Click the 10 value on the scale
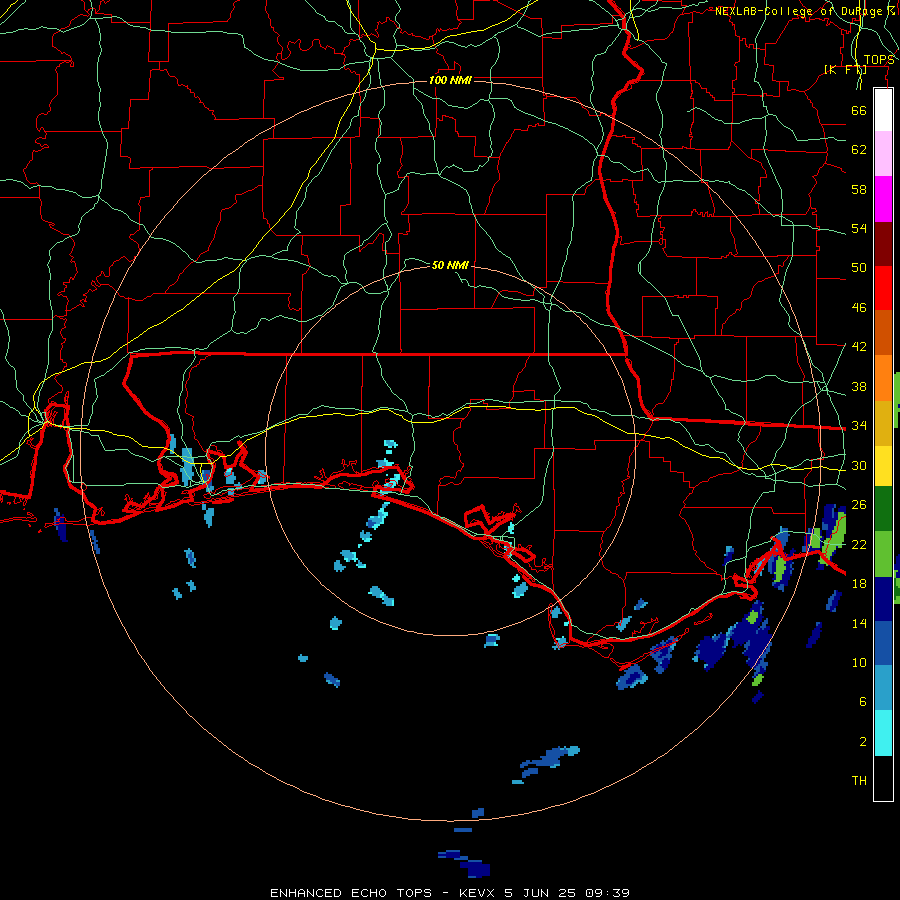The height and width of the screenshot is (900, 900). (x=859, y=662)
